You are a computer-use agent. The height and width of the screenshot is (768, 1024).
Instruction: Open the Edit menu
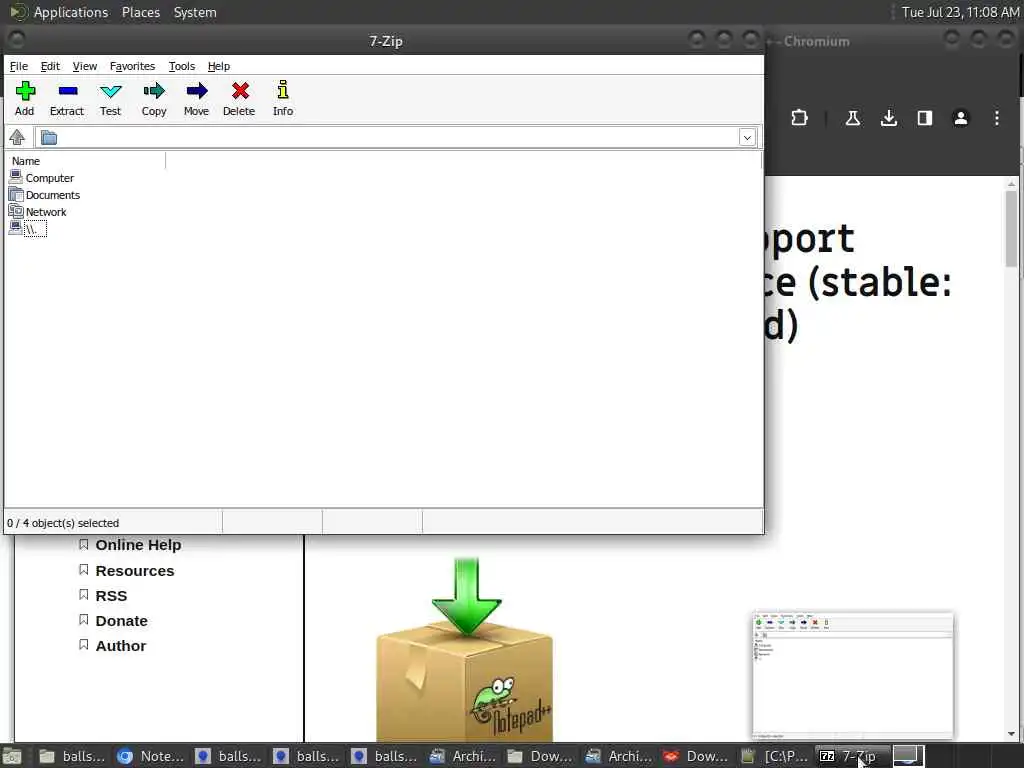(50, 66)
